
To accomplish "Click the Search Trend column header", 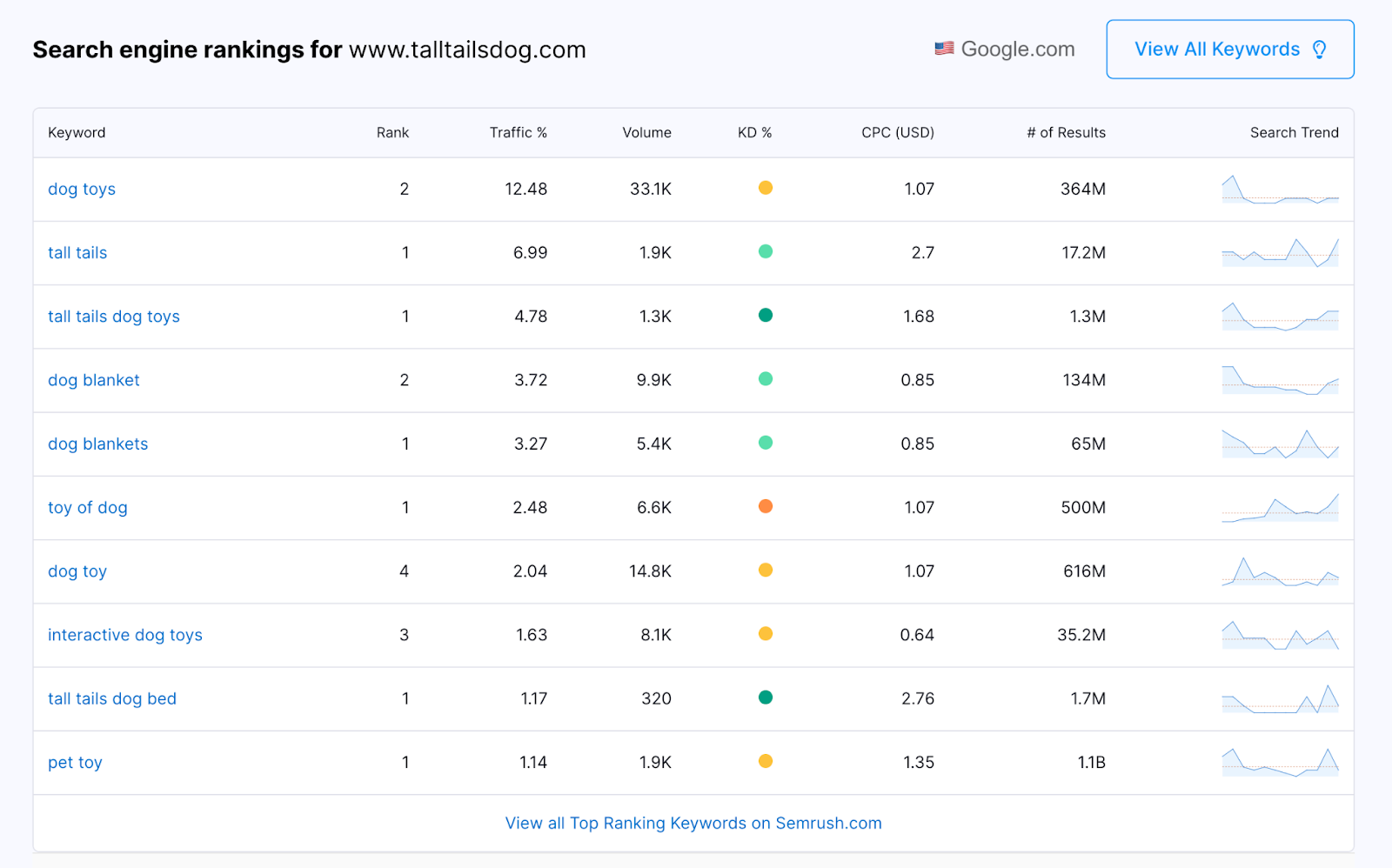I will coord(1295,133).
